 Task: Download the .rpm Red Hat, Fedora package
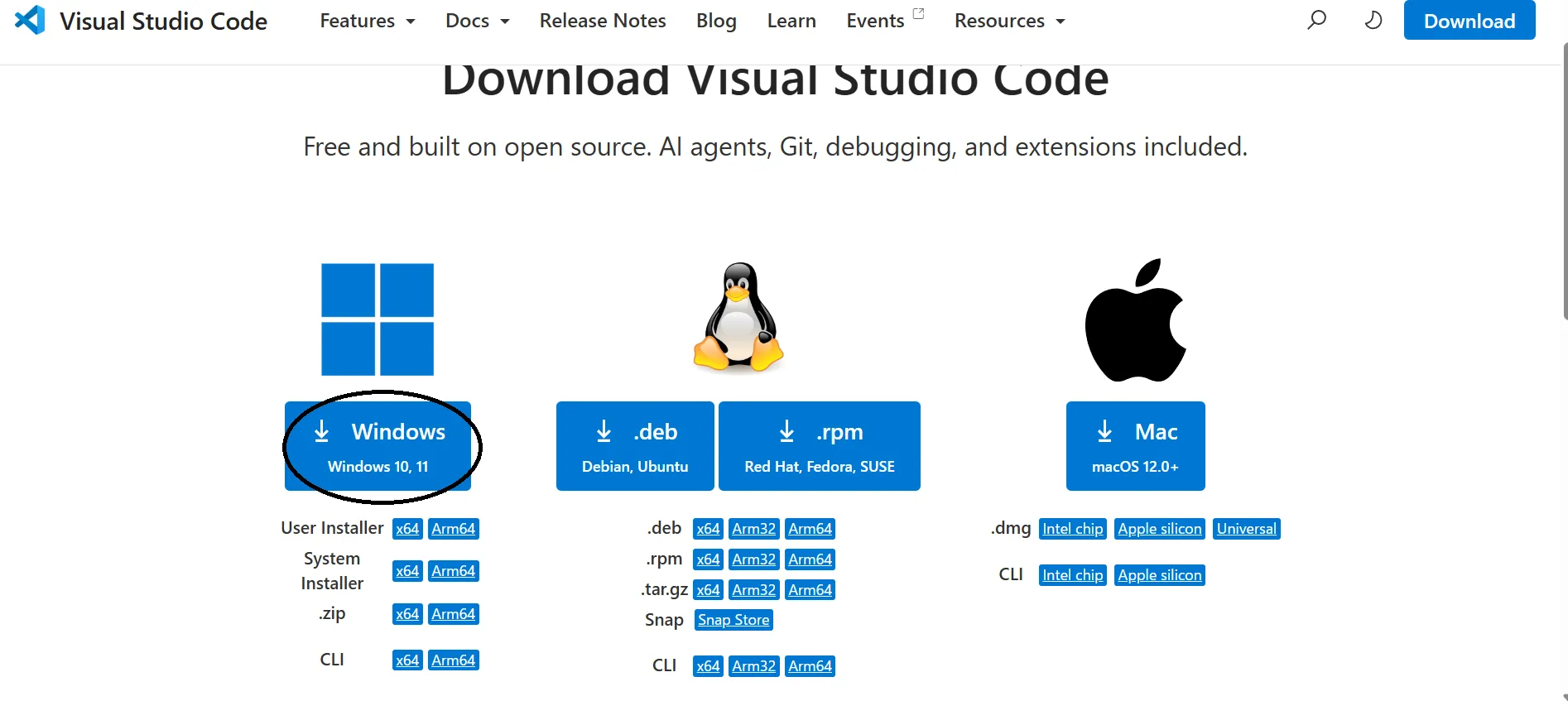(820, 446)
